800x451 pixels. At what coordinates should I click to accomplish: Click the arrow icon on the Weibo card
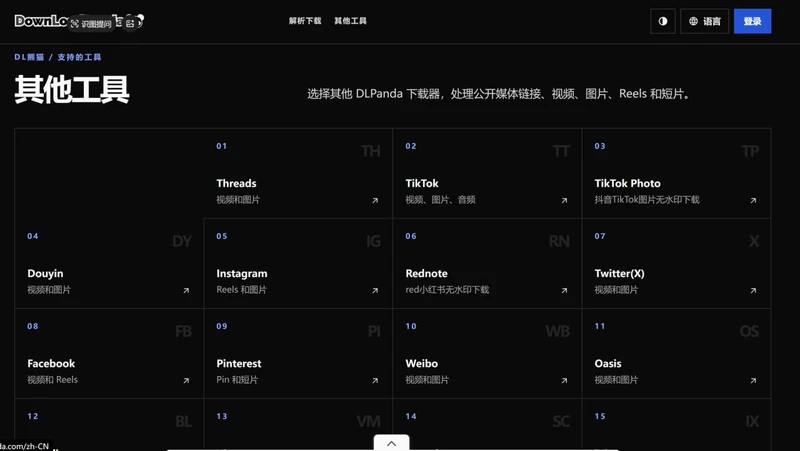tap(564, 381)
